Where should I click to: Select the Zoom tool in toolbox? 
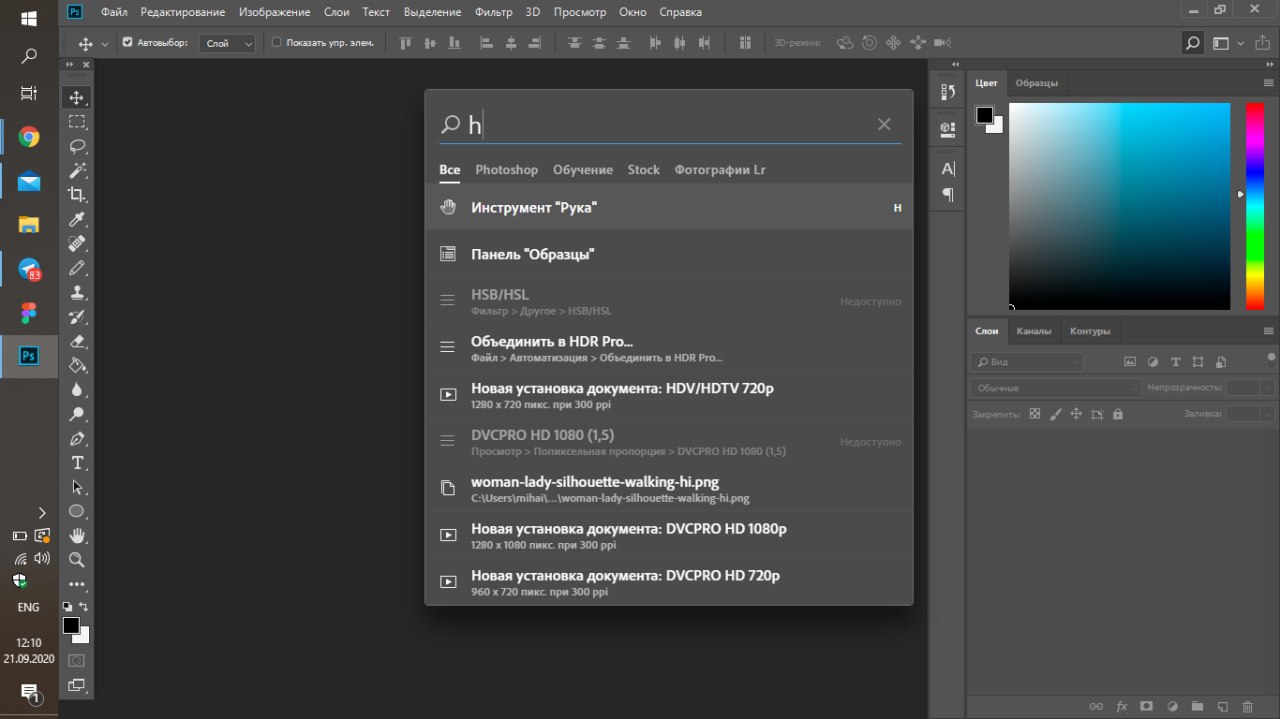77,560
